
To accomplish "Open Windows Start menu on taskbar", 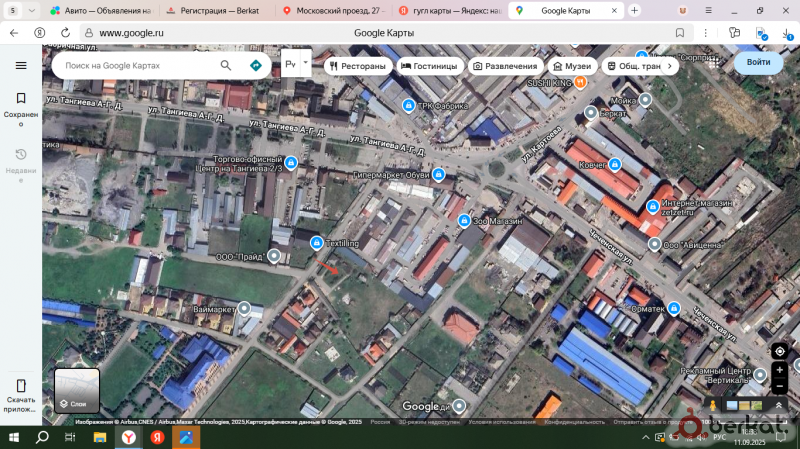I will [x=13, y=437].
